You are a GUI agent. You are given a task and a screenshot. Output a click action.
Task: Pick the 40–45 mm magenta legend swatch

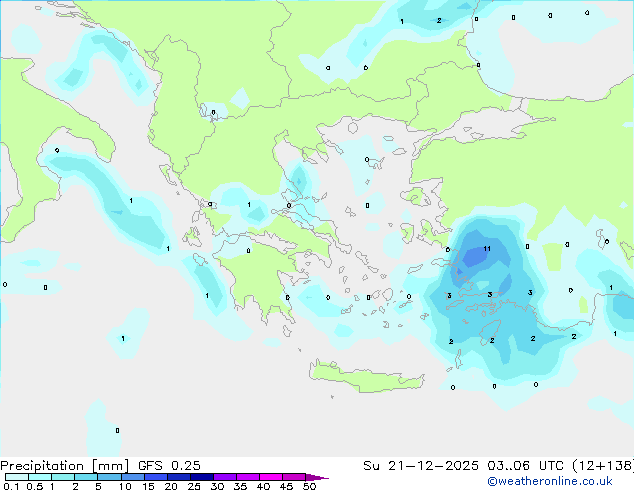click(271, 477)
